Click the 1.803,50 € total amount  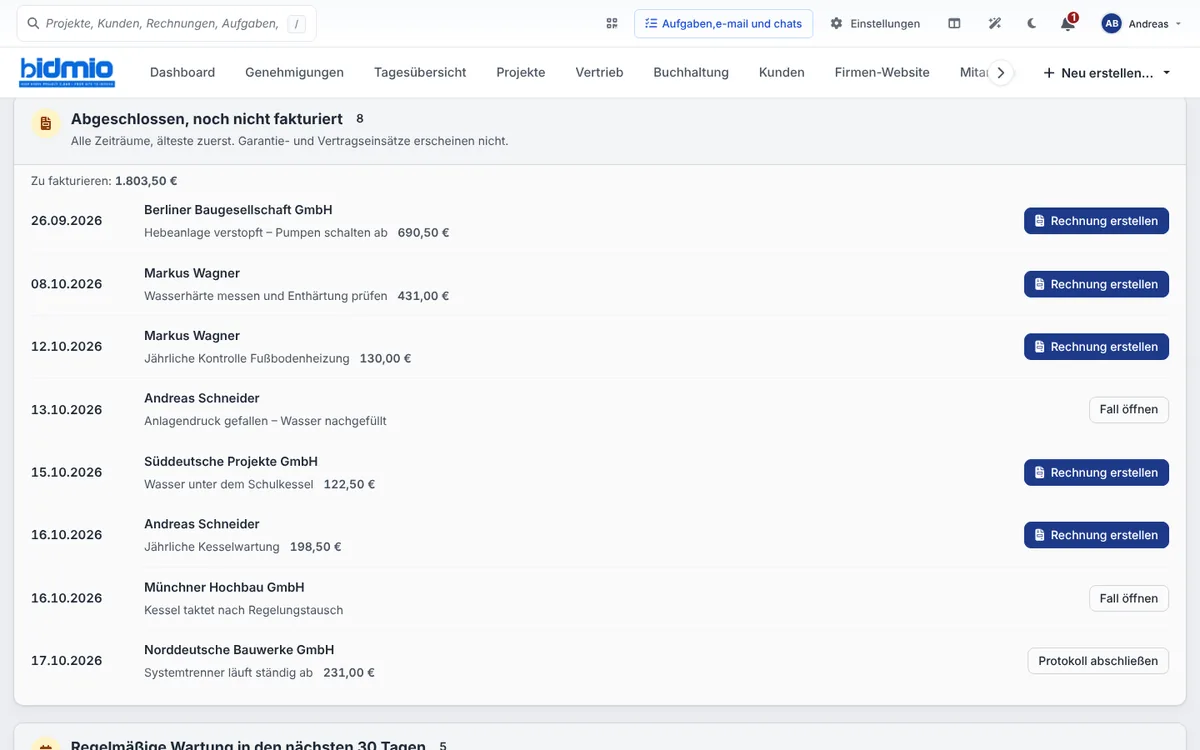pos(146,181)
